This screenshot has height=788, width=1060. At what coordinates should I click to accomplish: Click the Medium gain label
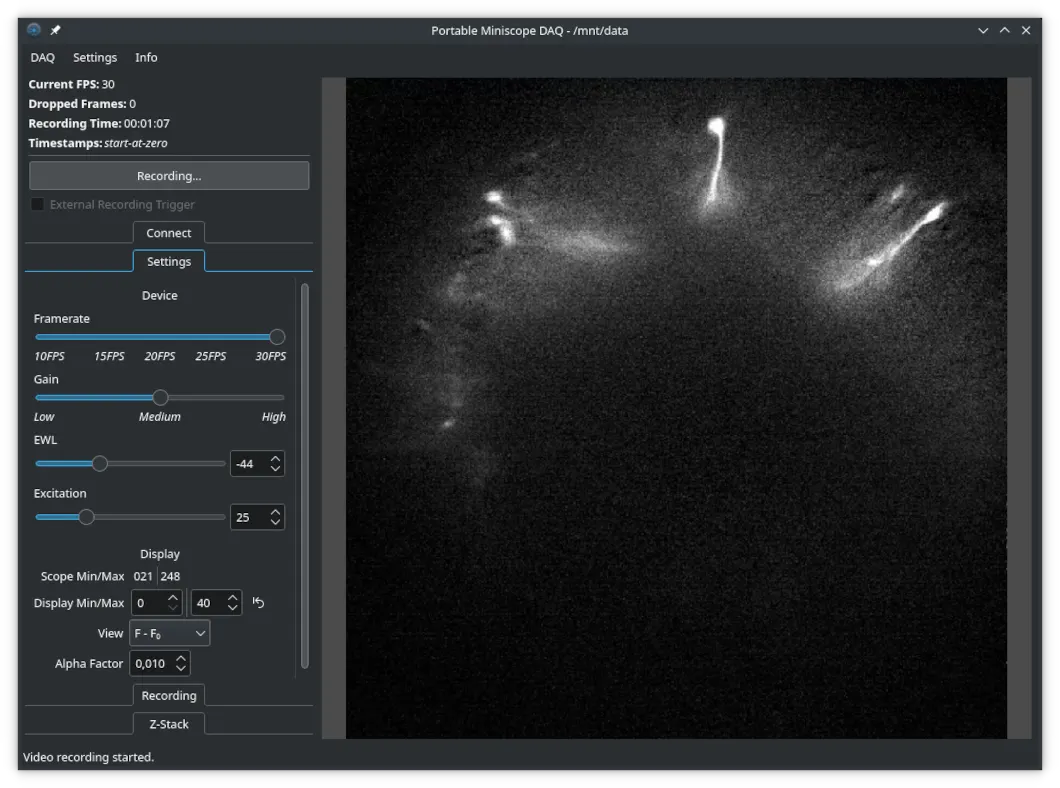pos(160,417)
